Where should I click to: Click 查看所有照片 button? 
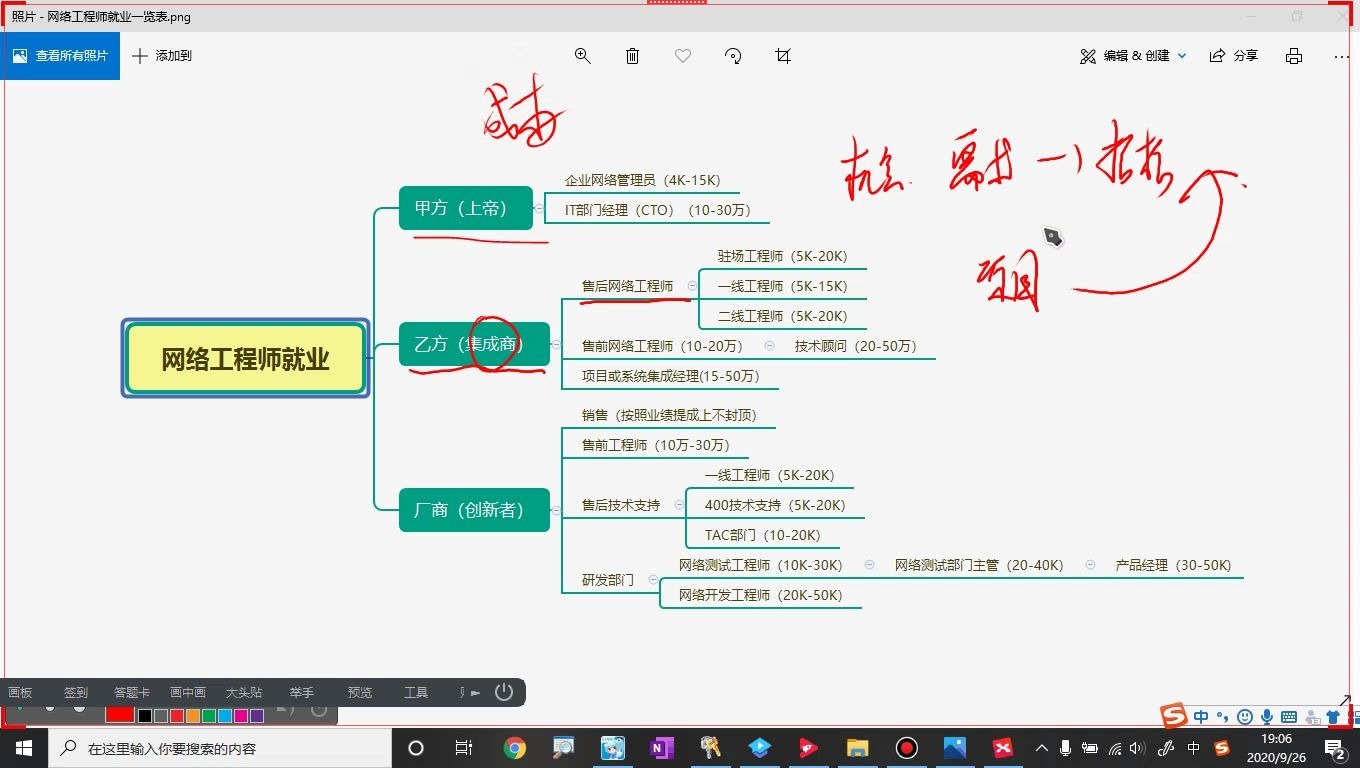60,56
